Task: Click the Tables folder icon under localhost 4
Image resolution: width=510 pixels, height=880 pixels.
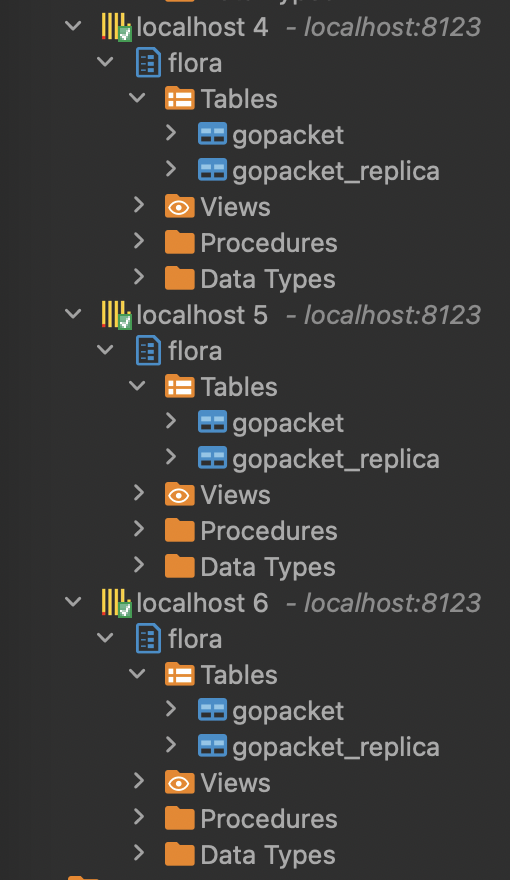Action: pos(180,99)
